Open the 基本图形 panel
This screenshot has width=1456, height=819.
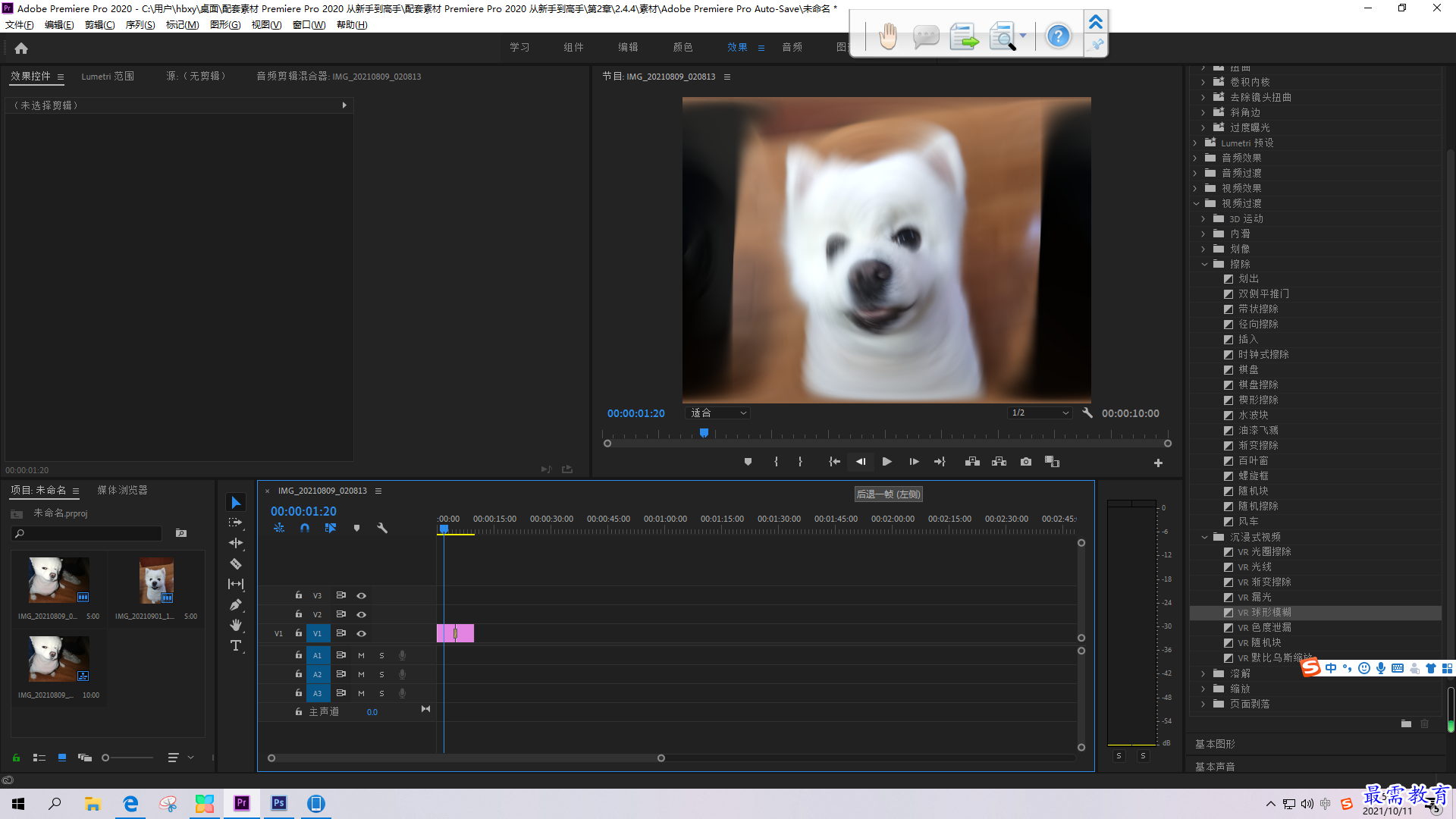tap(1215, 744)
